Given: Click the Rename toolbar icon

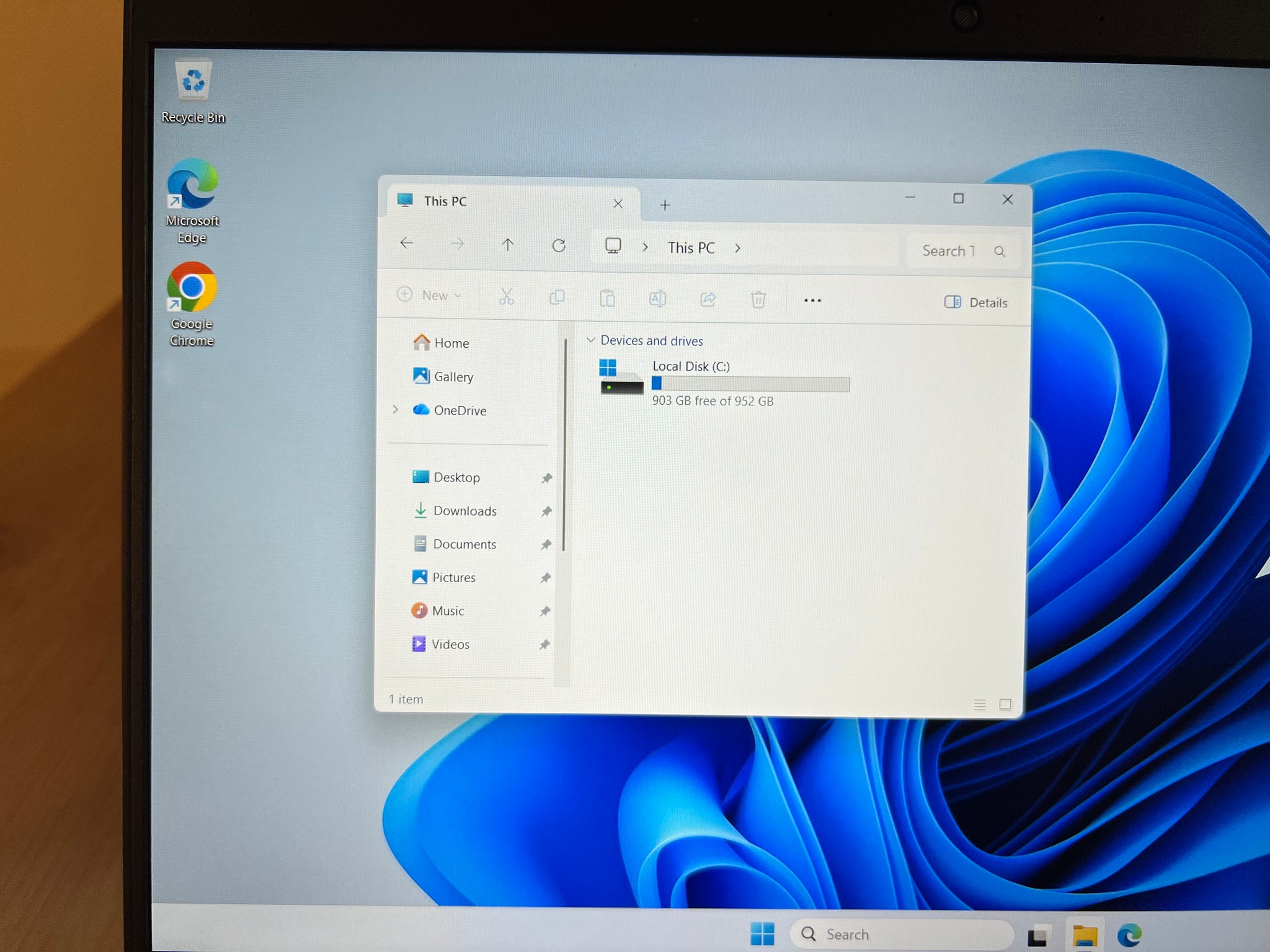Looking at the screenshot, I should (x=657, y=299).
